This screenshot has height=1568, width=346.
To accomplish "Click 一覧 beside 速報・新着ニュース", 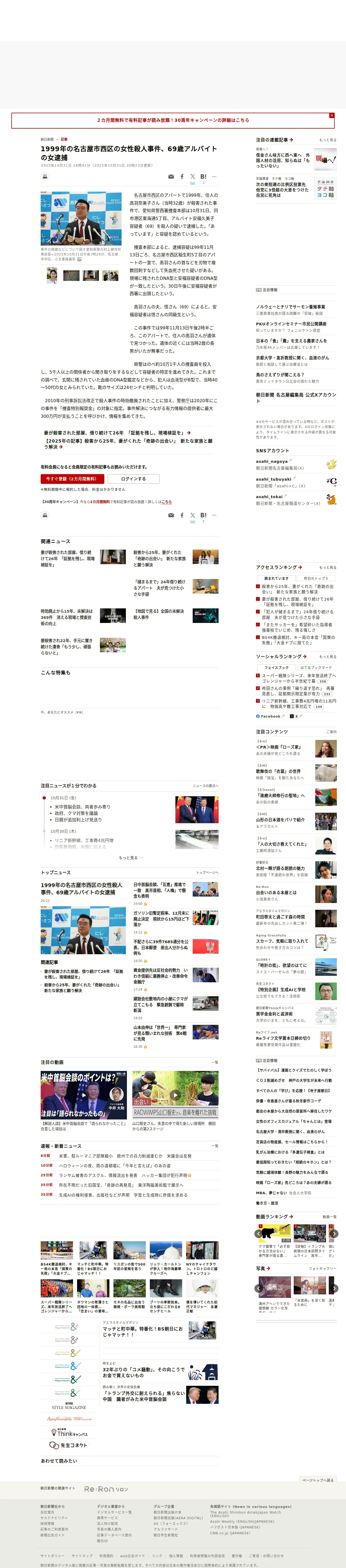I will [215, 1146].
